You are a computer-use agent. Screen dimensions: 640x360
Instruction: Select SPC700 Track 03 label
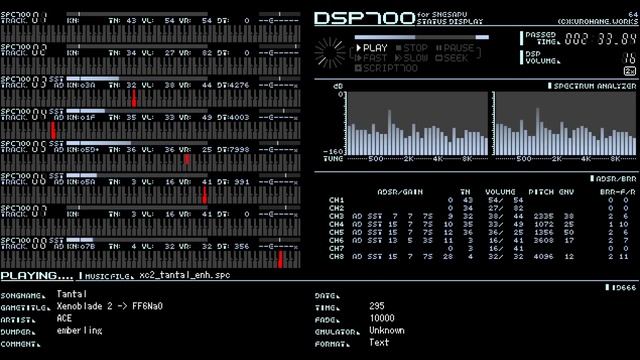pyautogui.click(x=24, y=82)
